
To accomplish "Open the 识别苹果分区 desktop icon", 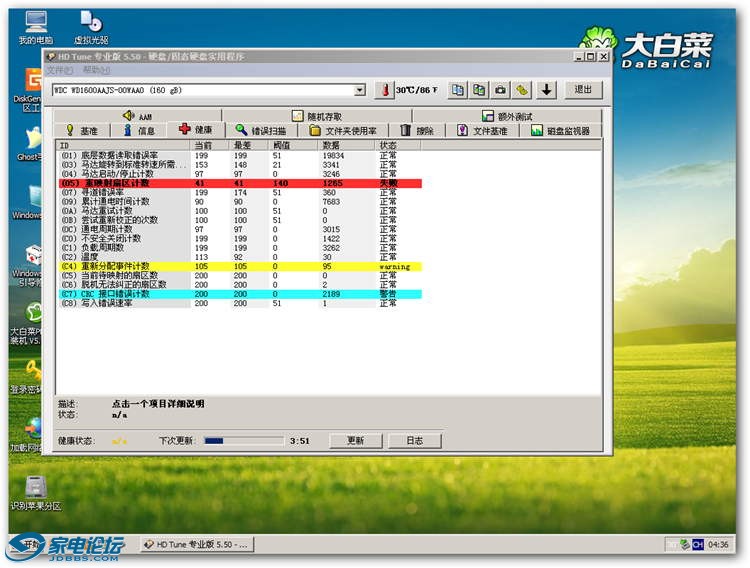I will (x=36, y=493).
